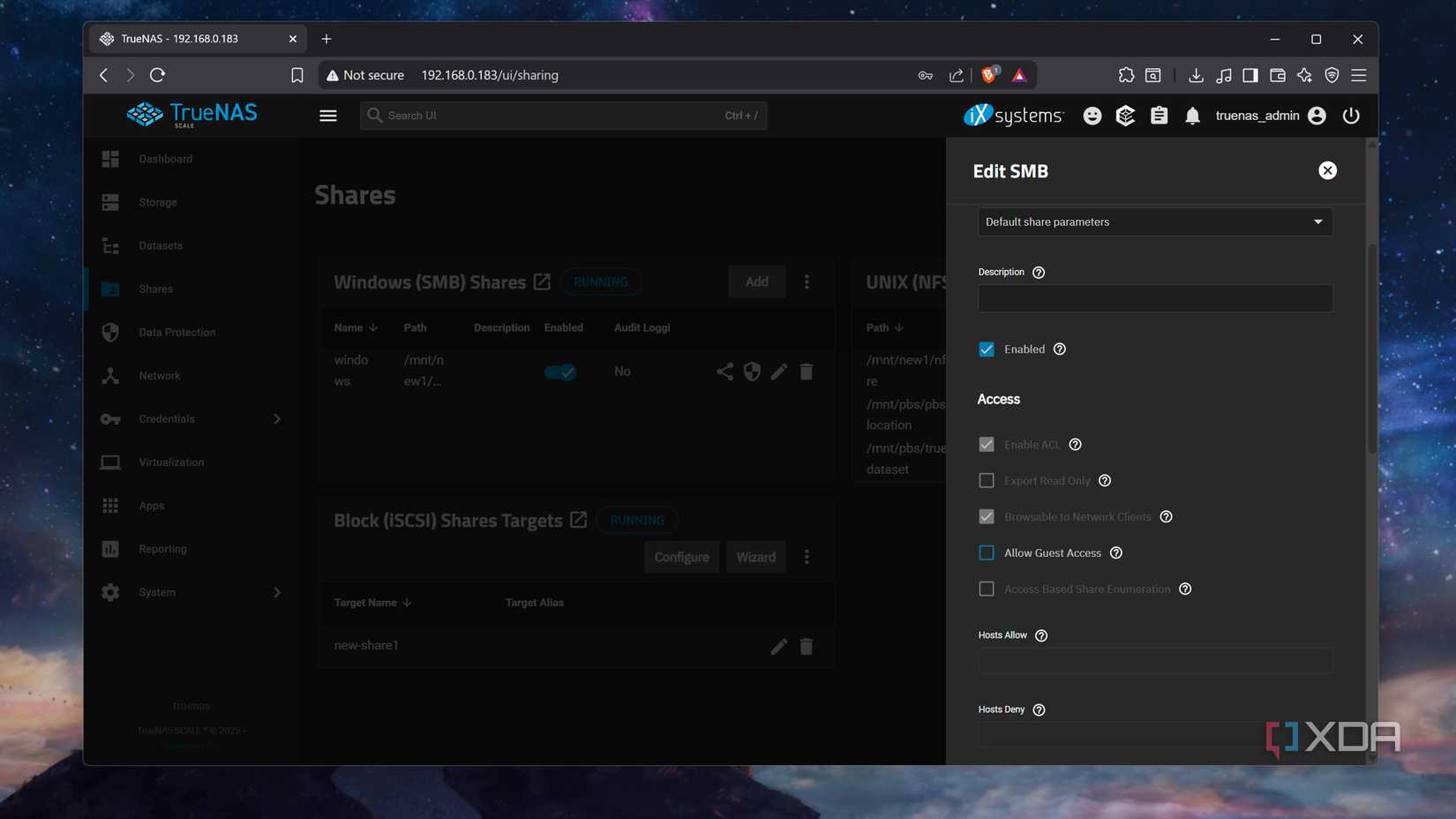
Task: Toggle the sidebar hamburger menu
Action: 327,115
